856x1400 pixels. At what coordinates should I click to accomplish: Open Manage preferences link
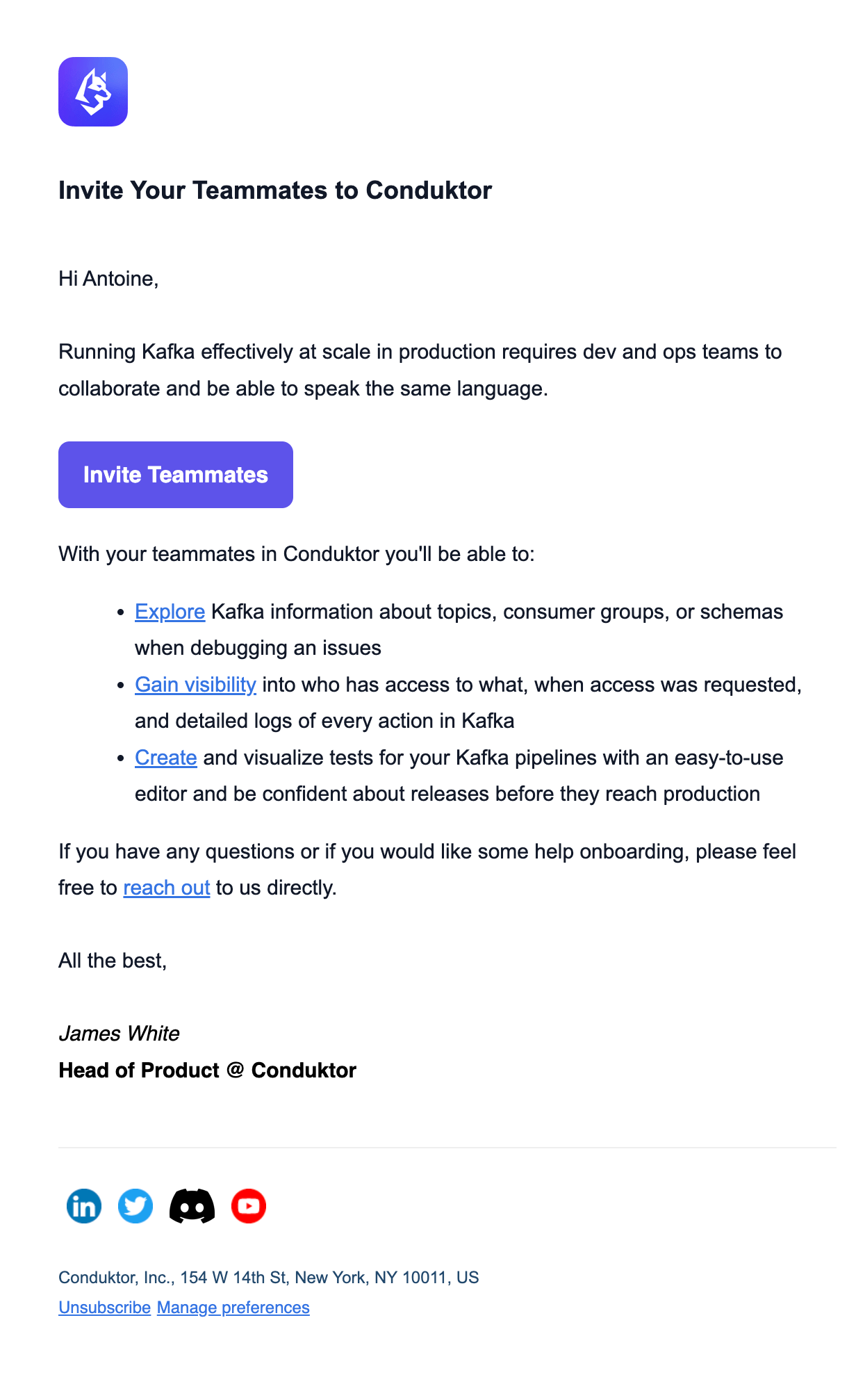point(233,1308)
